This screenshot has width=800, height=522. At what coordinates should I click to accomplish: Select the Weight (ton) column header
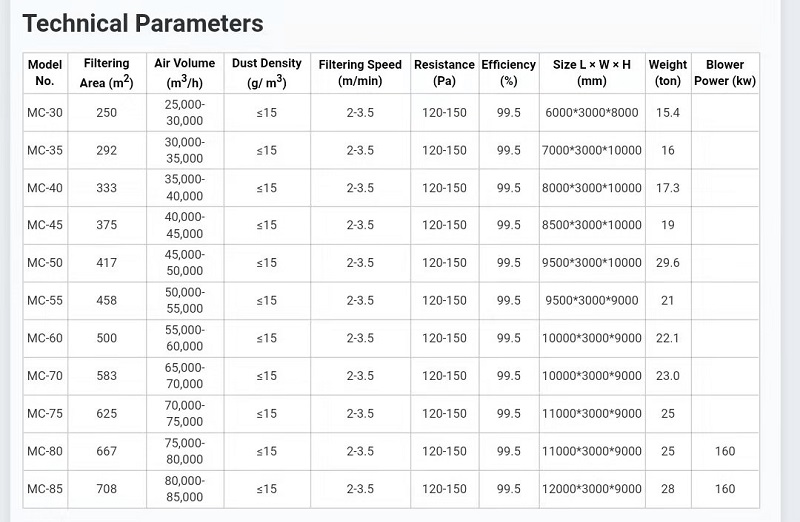[668, 73]
